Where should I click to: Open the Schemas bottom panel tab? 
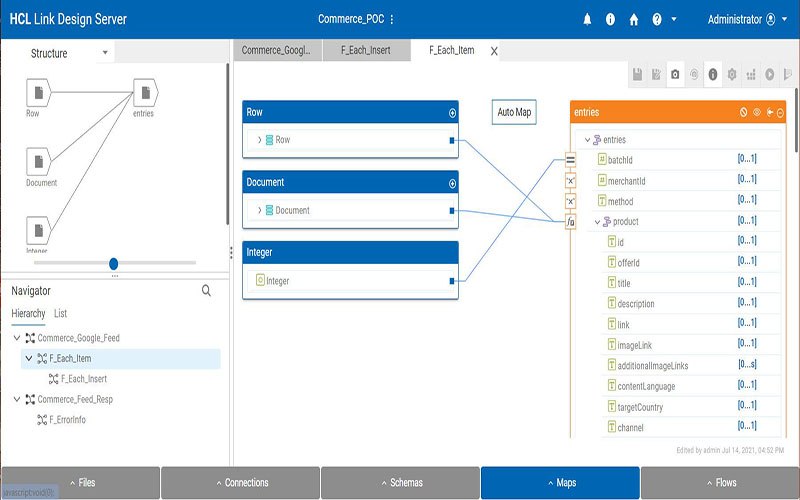[x=400, y=483]
